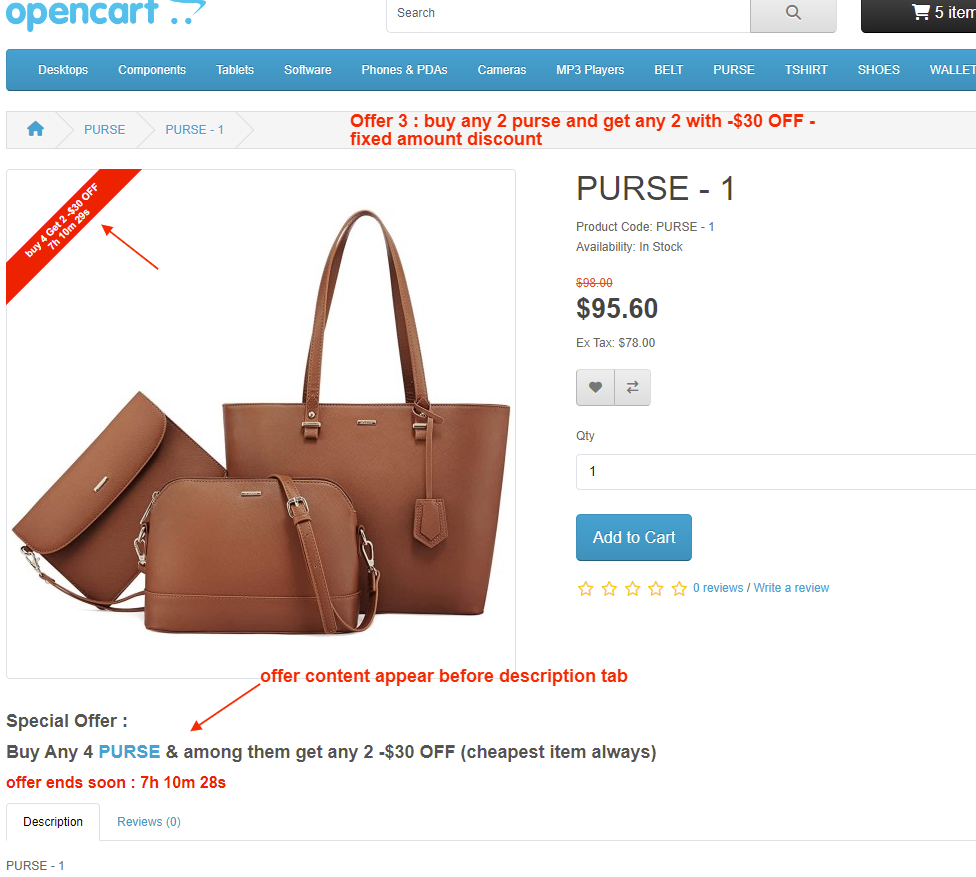Select the Description tab

pyautogui.click(x=53, y=822)
